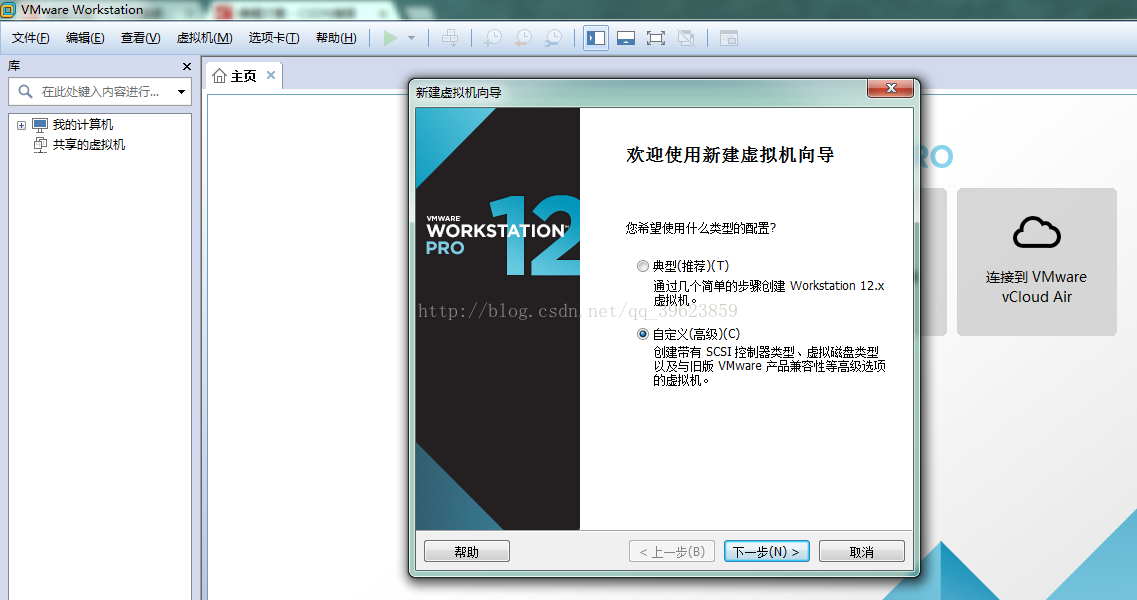Open the library search filter dropdown
This screenshot has height=600, width=1137.
(181, 91)
